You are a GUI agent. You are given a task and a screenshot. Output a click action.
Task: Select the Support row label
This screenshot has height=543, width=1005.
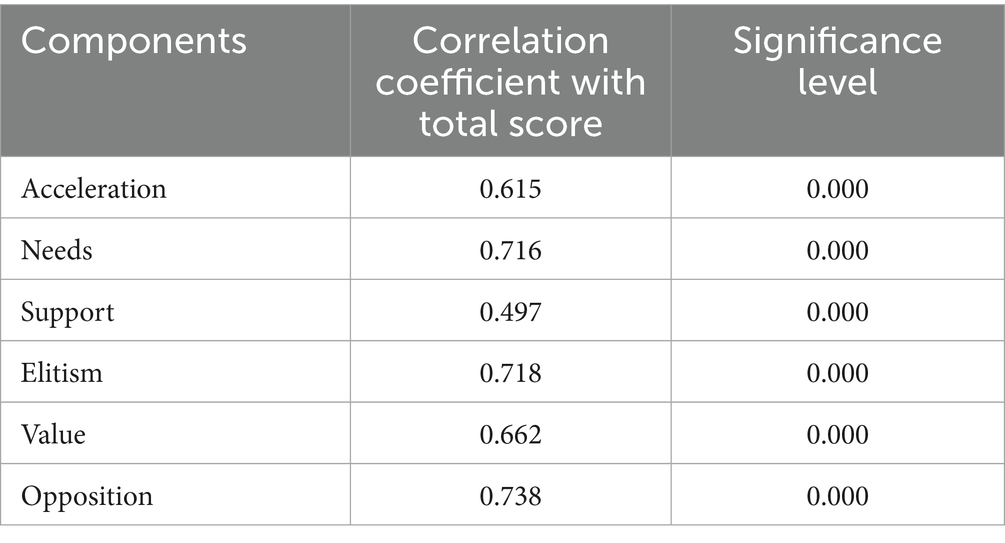67,312
